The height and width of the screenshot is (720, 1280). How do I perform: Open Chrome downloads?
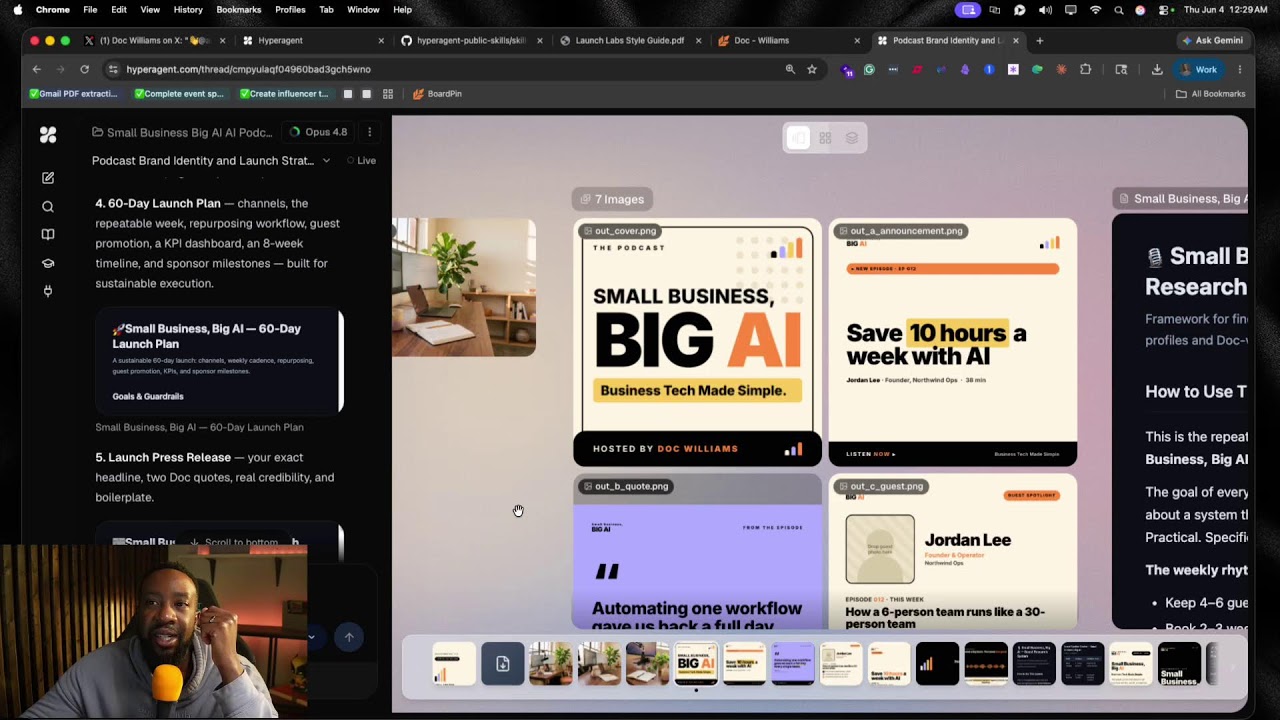pos(1157,70)
